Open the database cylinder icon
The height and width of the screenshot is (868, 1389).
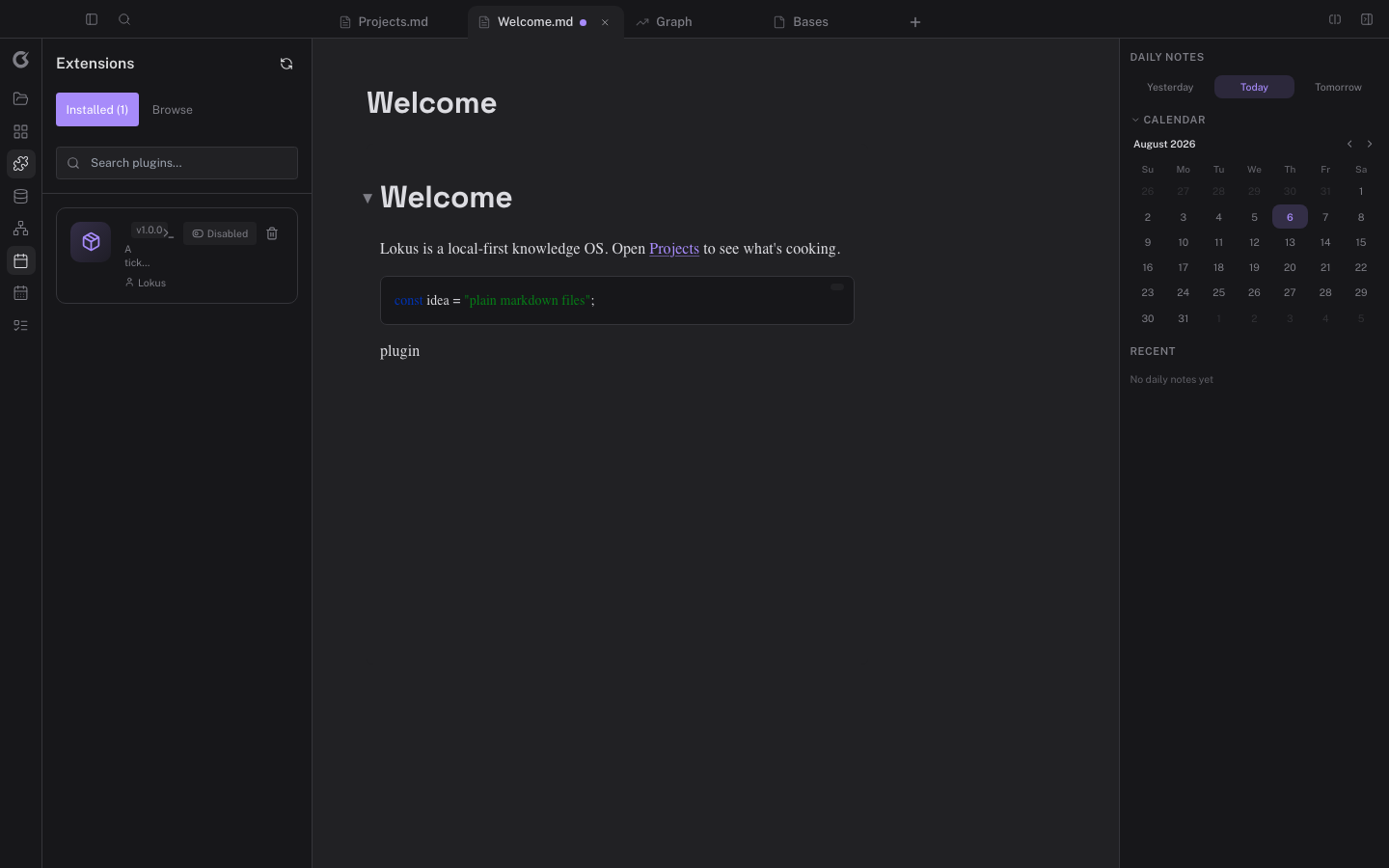pos(21,196)
